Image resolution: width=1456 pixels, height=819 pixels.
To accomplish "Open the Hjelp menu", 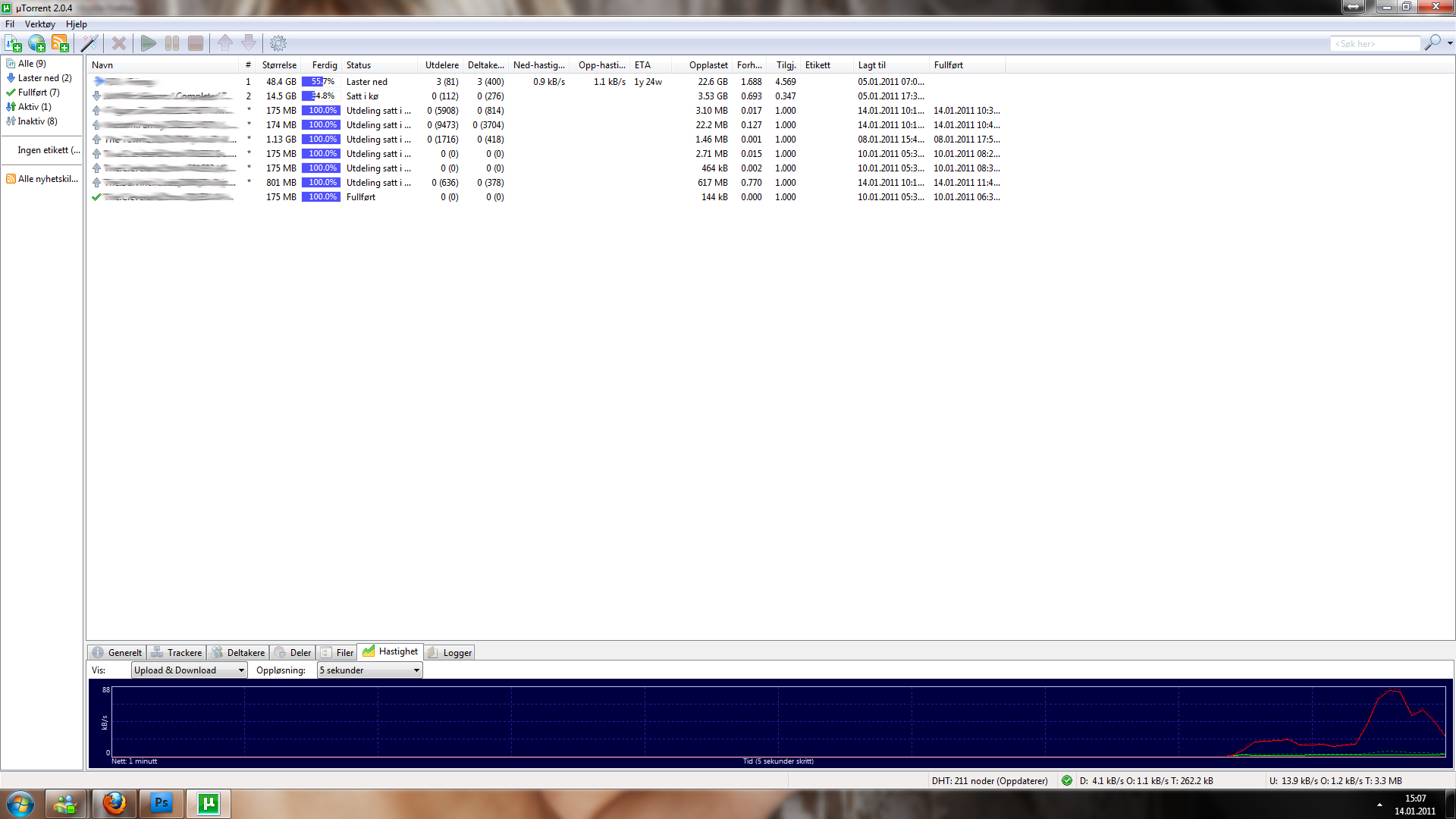I will 77,24.
